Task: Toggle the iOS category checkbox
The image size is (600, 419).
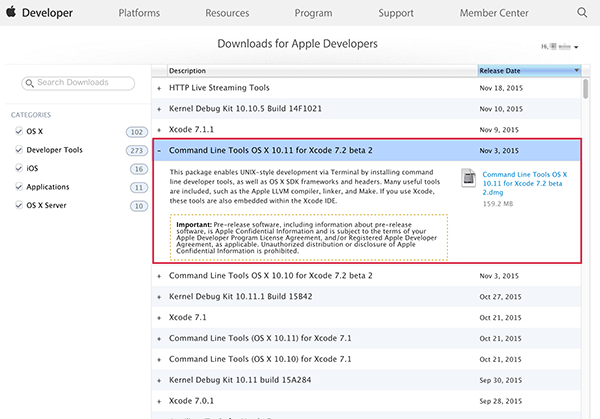Action: pyautogui.click(x=19, y=168)
